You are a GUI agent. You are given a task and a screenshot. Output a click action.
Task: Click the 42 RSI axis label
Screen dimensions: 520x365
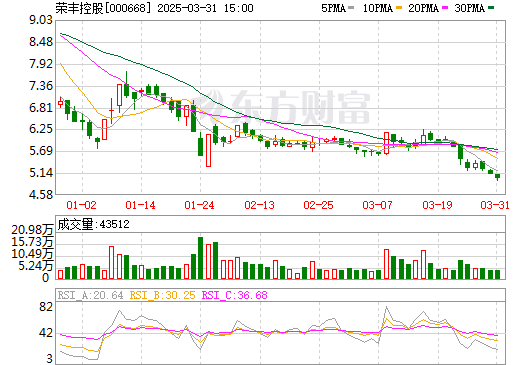click(x=46, y=333)
